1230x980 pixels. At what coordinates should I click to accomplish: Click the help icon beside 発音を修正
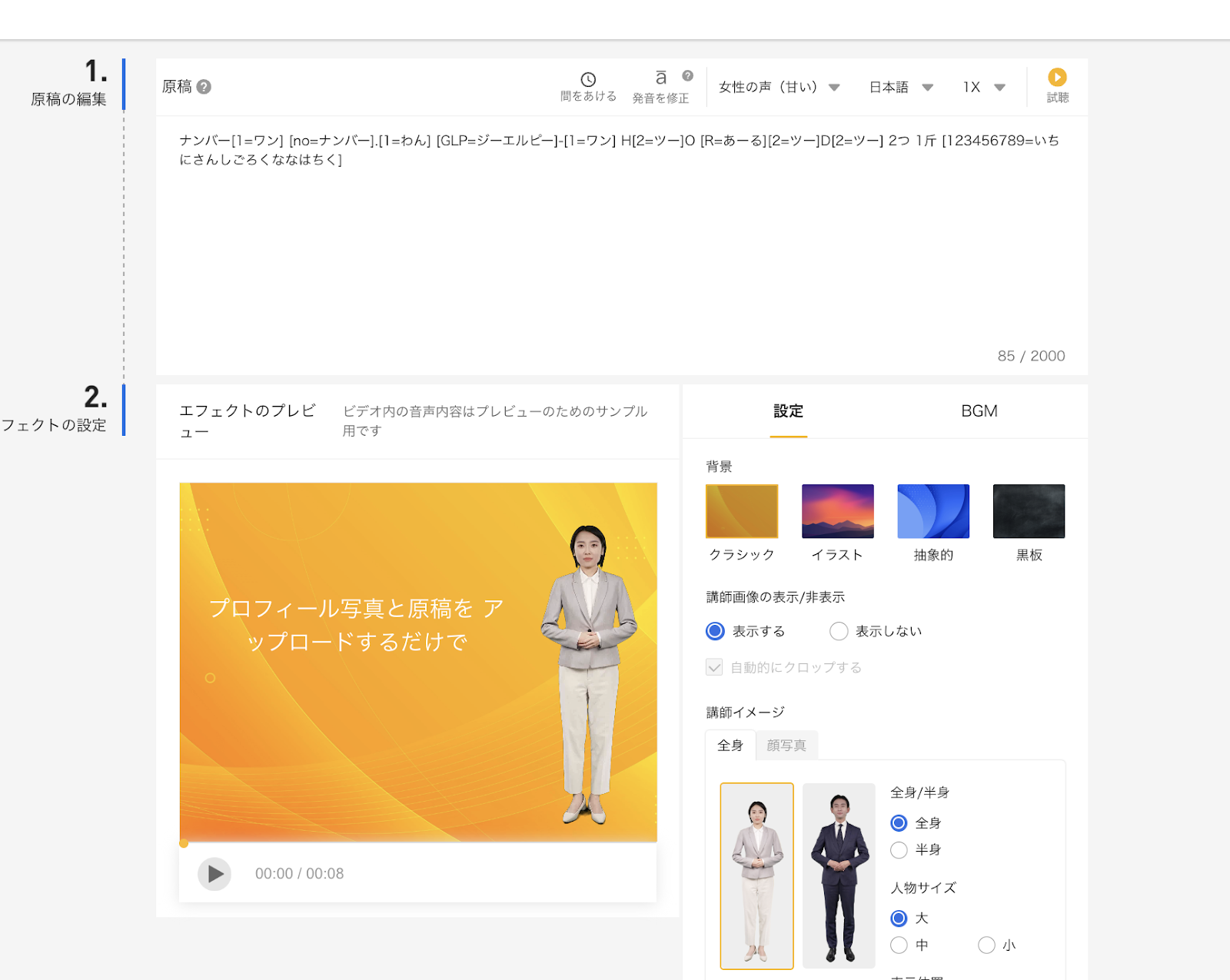point(688,75)
